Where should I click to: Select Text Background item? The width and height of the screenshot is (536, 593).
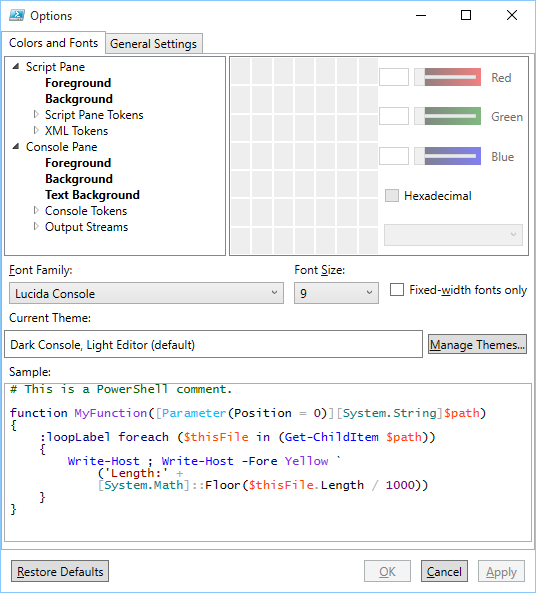(93, 195)
